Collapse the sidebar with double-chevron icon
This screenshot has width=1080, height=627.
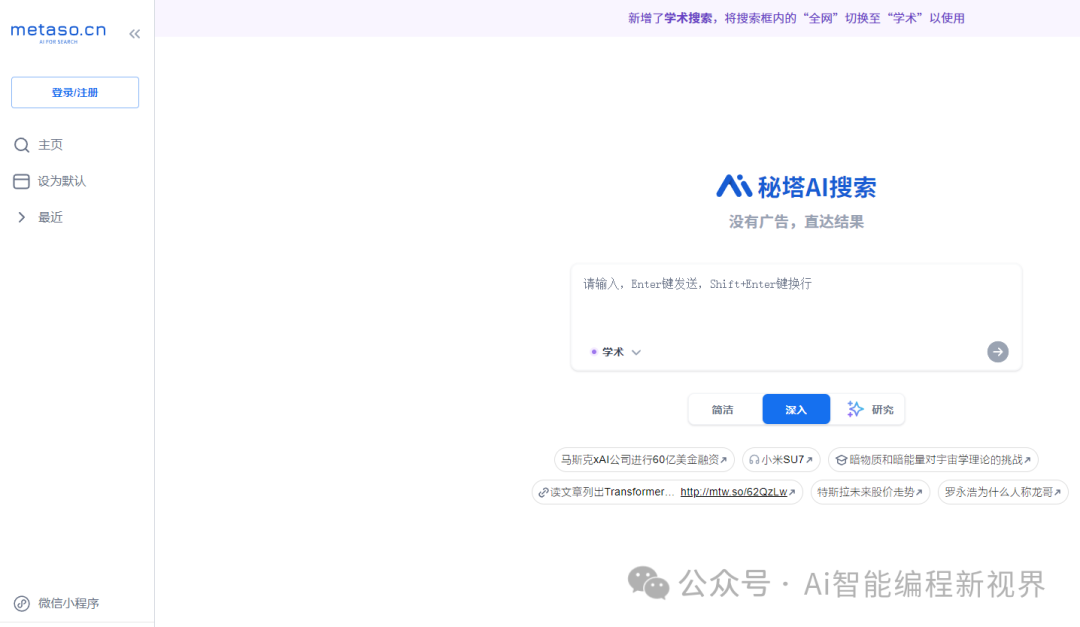click(134, 34)
